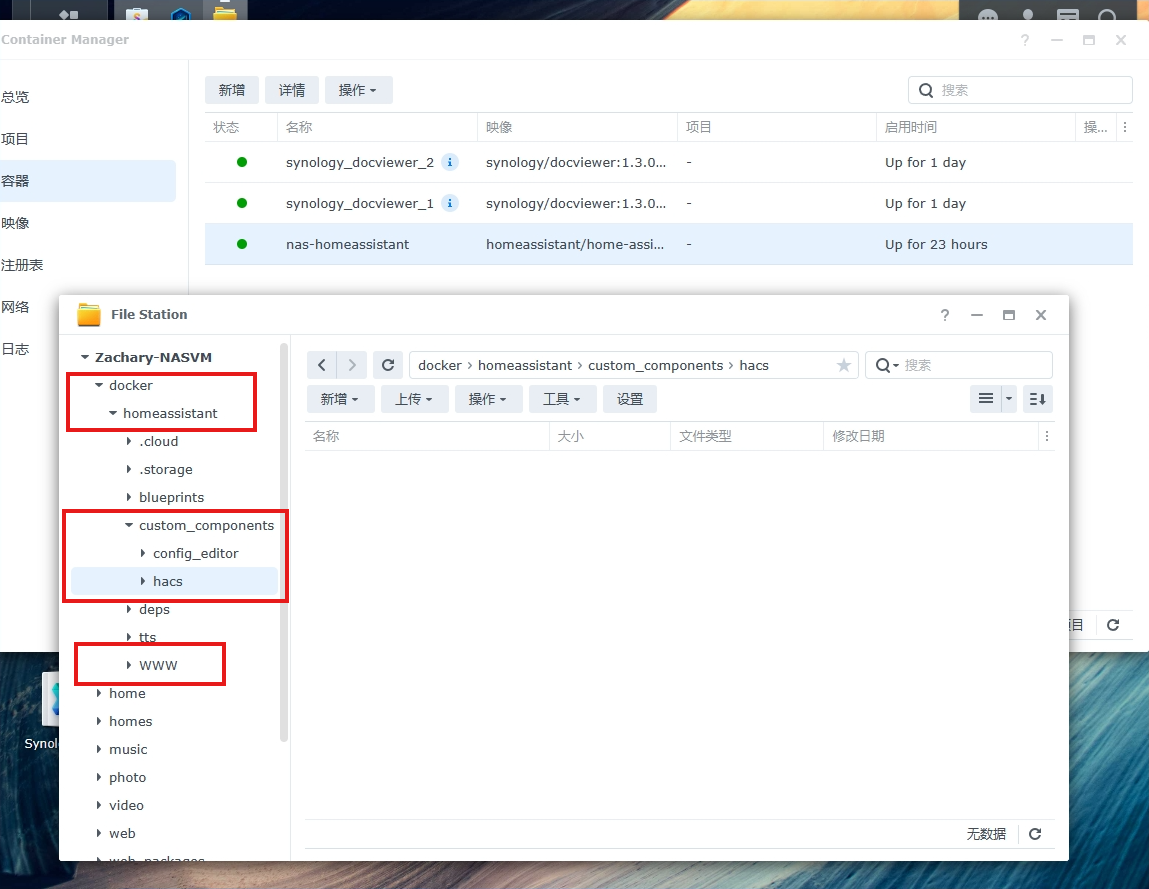Image resolution: width=1149 pixels, height=889 pixels.
Task: Open the 操作 dropdown in File Station
Action: (488, 399)
